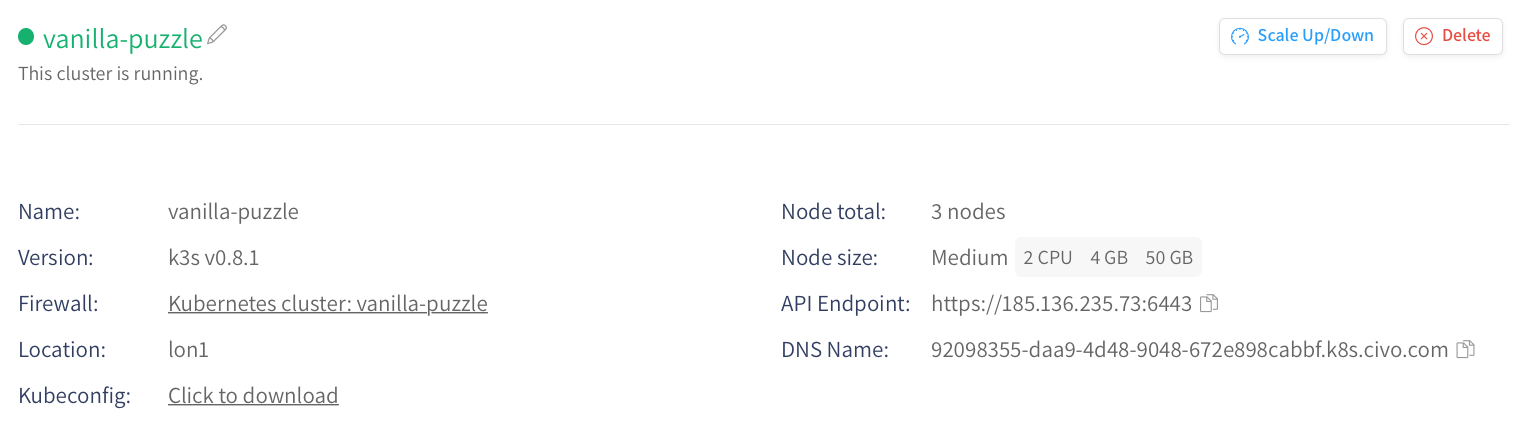Image resolution: width=1520 pixels, height=447 pixels.
Task: Click the 50 GB storage badge
Action: tap(1169, 257)
